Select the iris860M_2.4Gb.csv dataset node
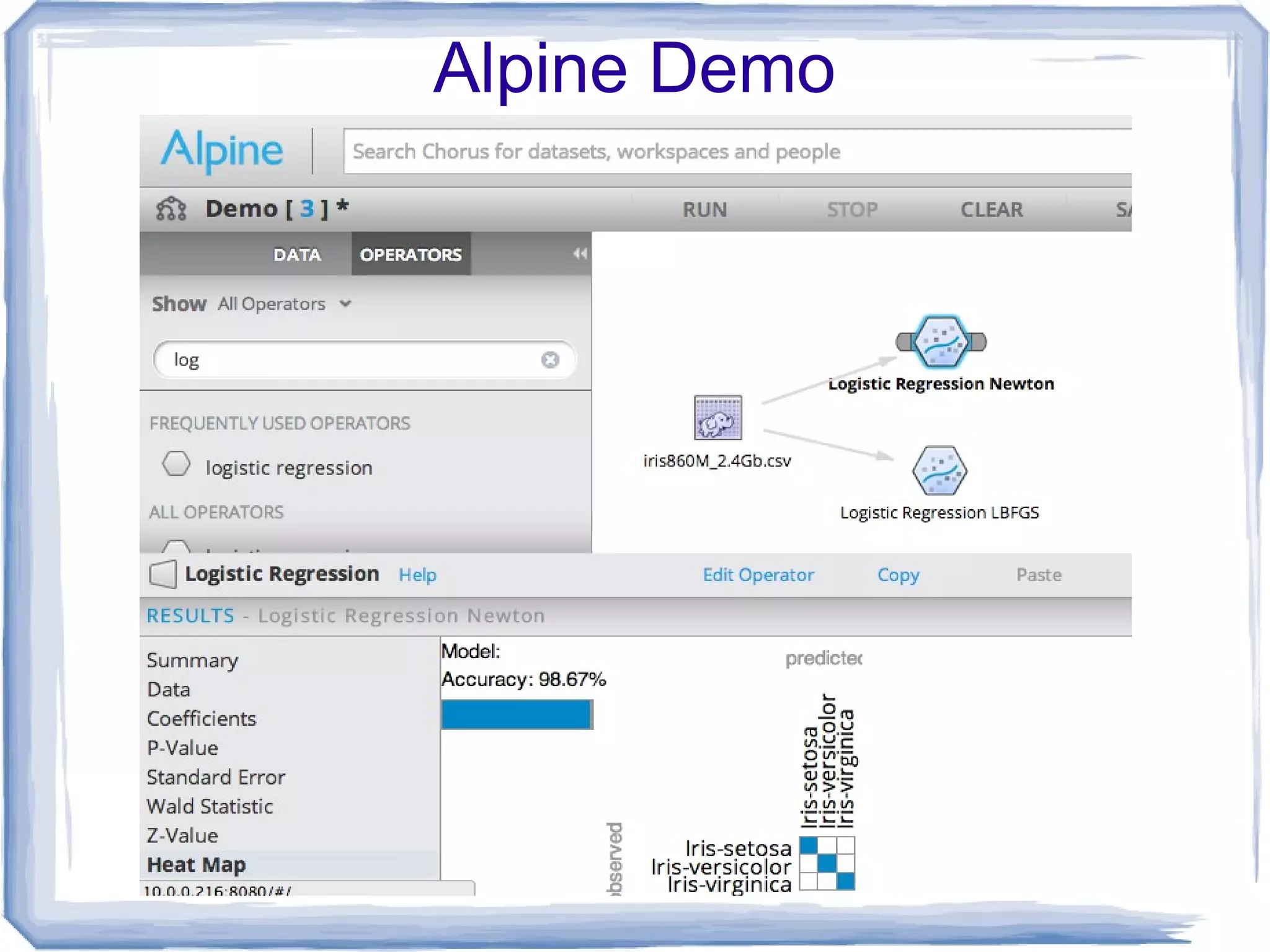 (x=717, y=417)
